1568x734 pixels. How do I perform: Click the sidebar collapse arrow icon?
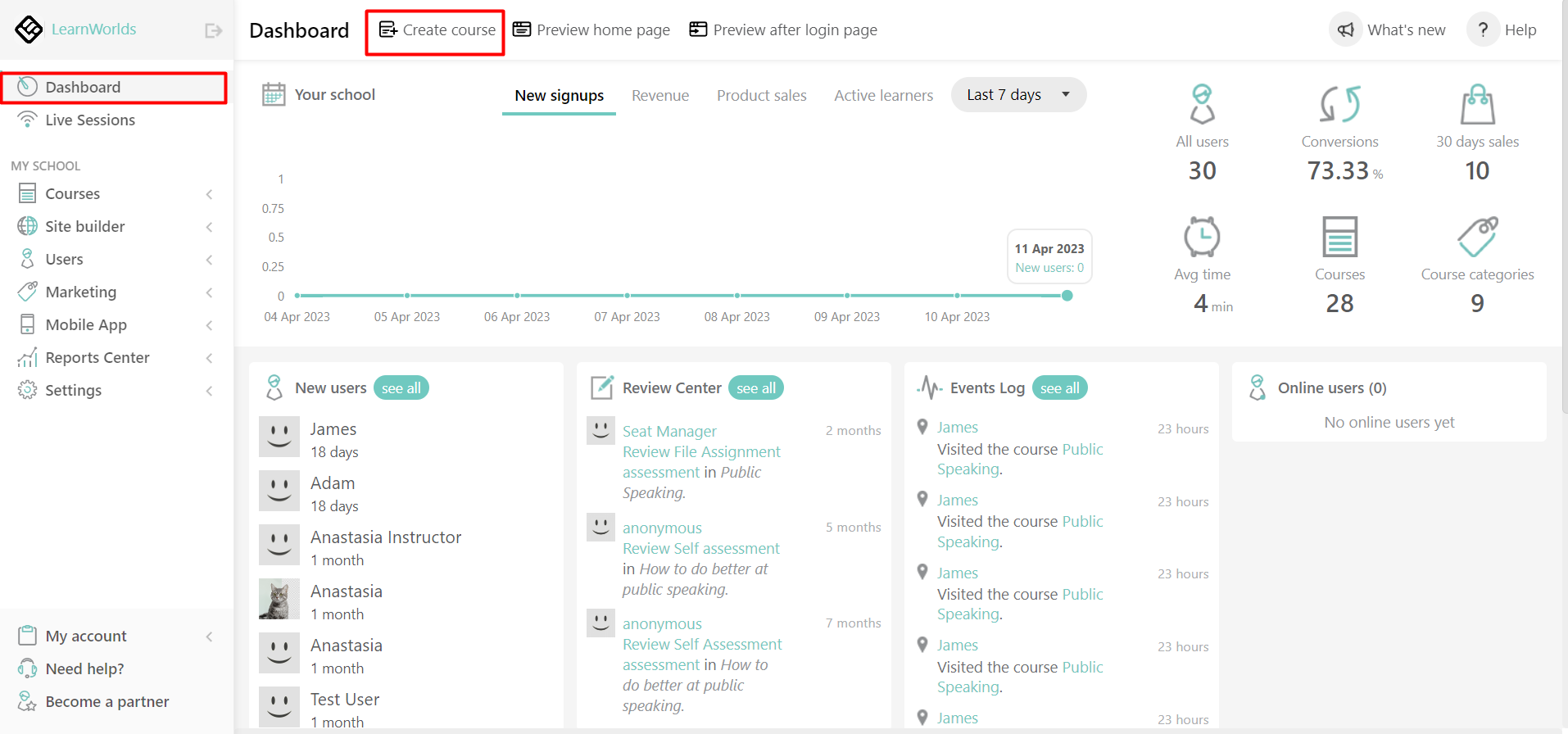(x=213, y=30)
